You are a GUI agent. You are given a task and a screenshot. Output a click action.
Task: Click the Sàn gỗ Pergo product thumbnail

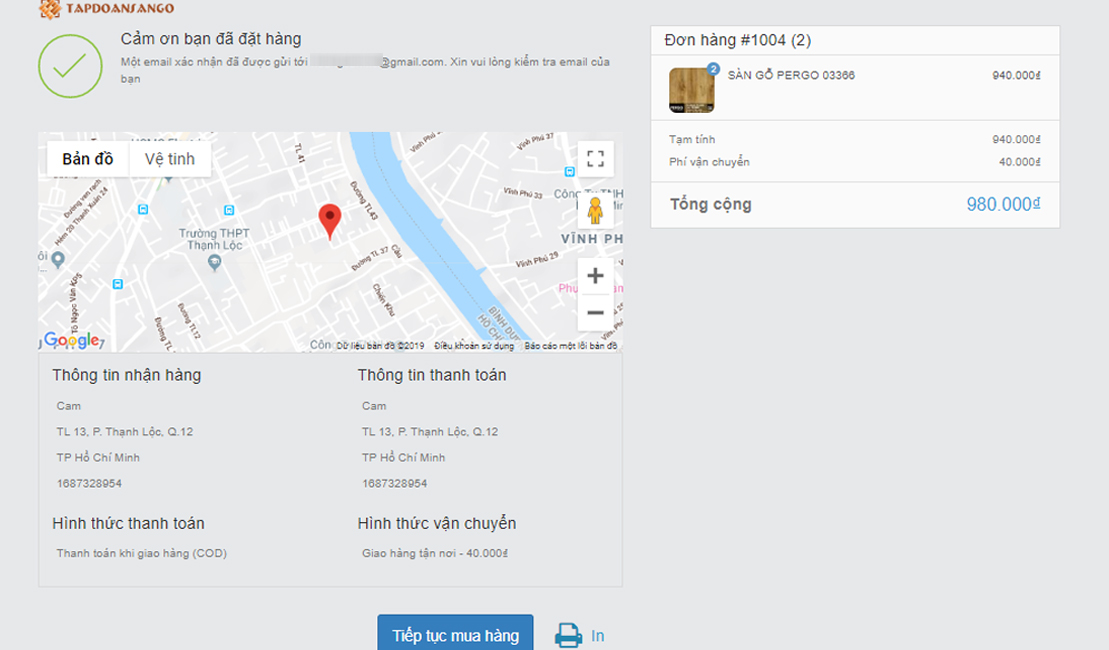[692, 90]
